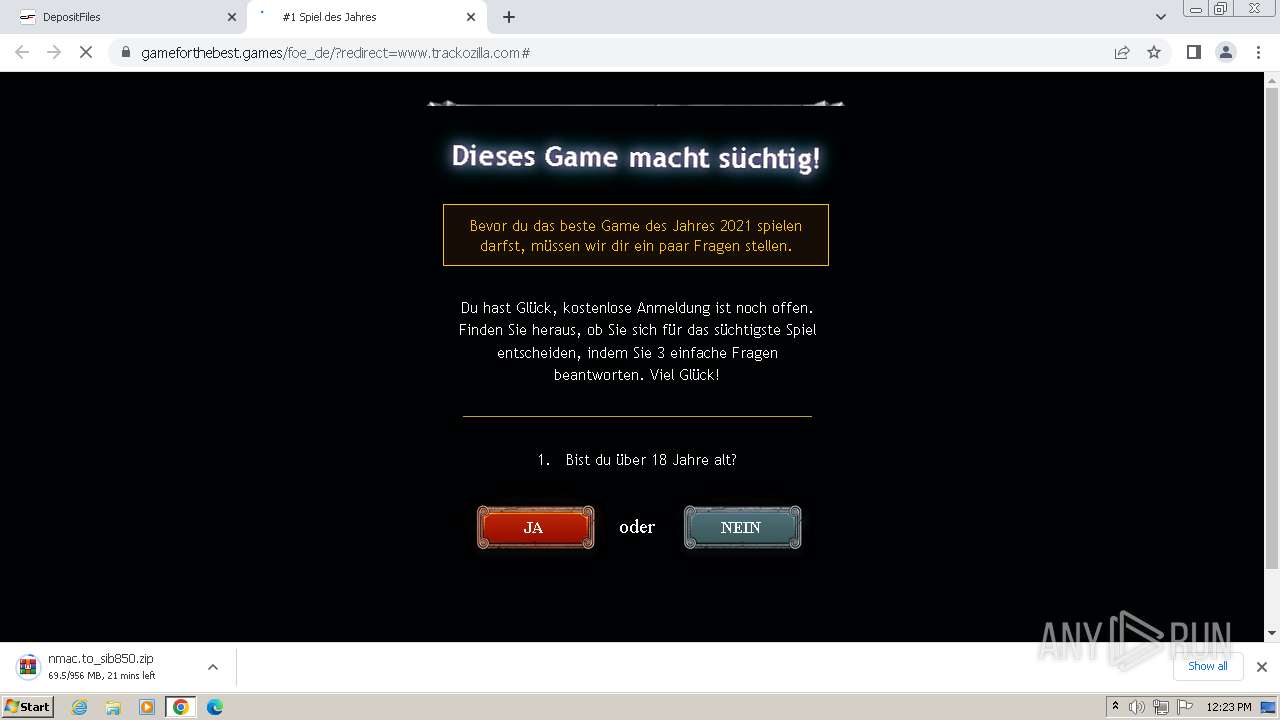Open the Windows Start menu

pos(27,707)
